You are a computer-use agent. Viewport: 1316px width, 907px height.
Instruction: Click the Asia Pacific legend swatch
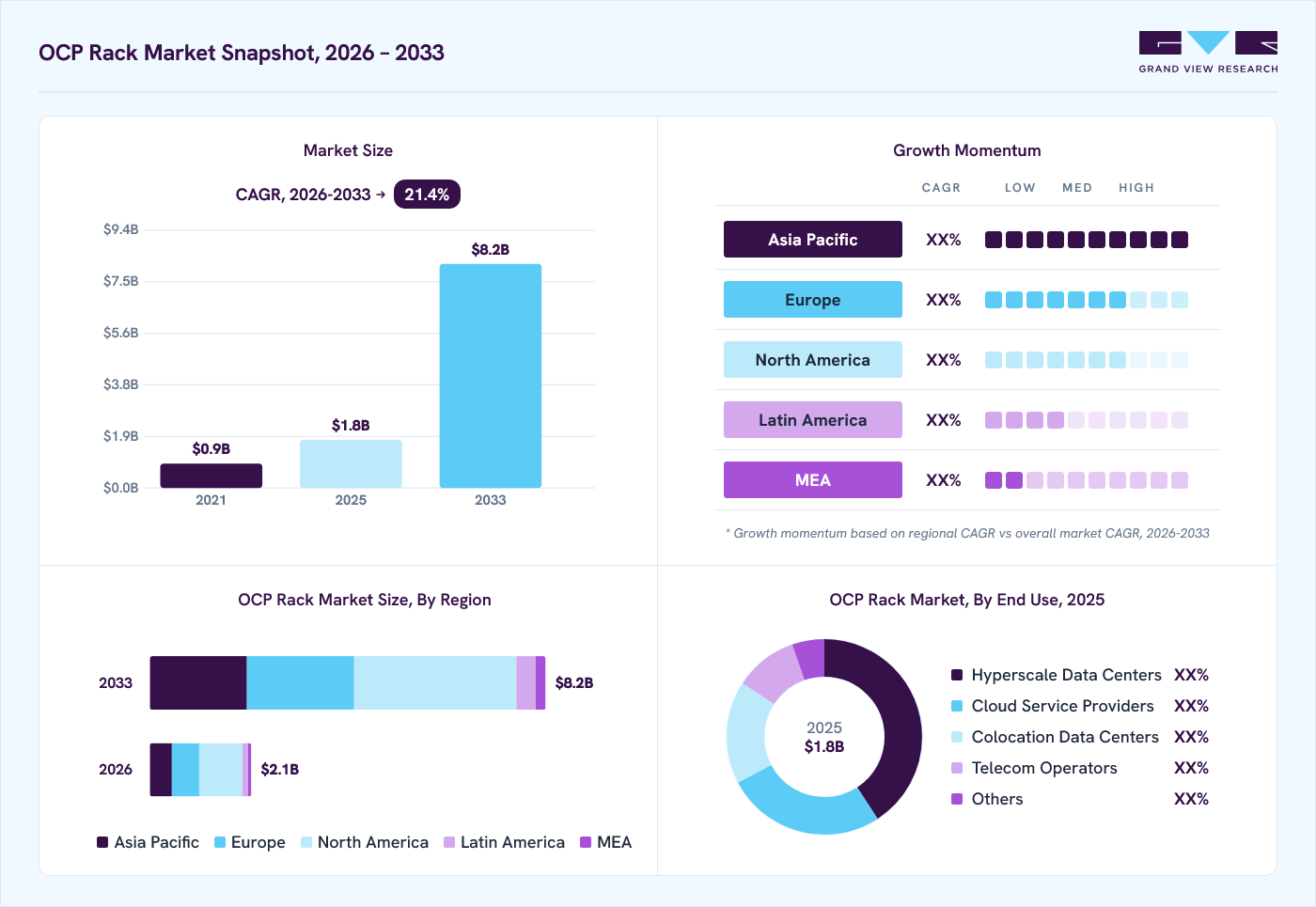coord(102,842)
